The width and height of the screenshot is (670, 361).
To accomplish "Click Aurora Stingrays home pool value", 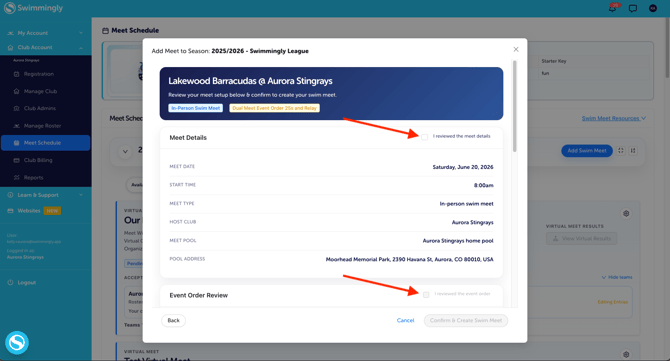I will coord(458,241).
